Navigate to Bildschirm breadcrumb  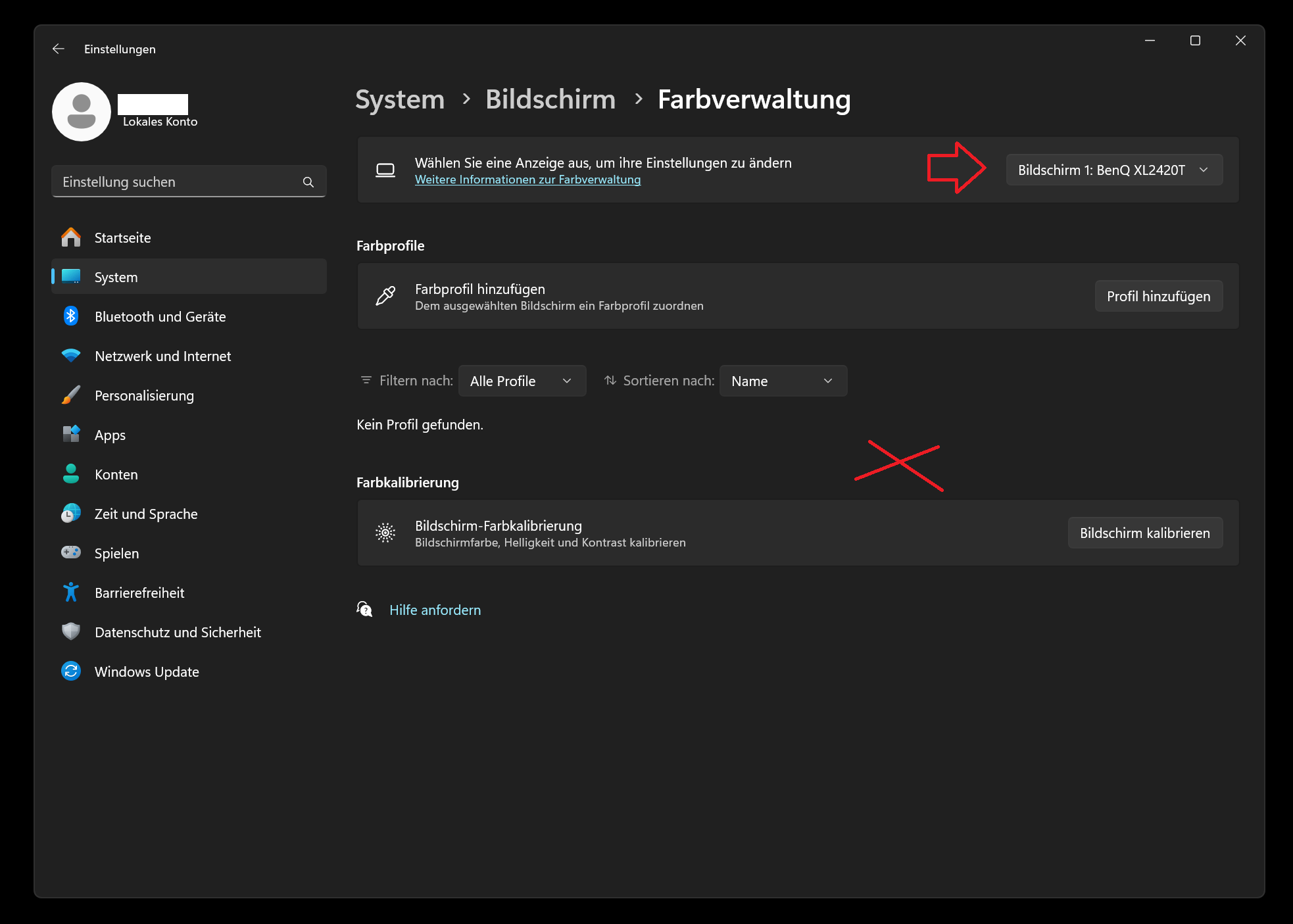550,99
